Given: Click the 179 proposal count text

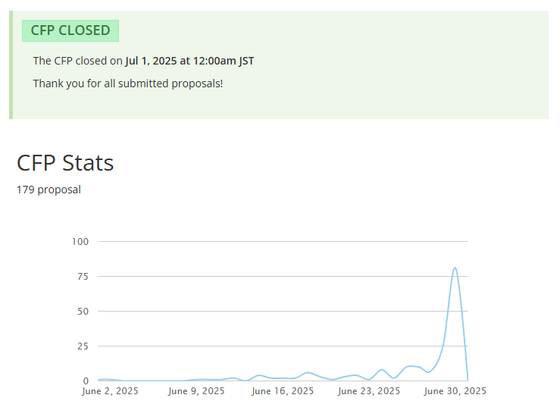Looking at the screenshot, I should point(49,190).
